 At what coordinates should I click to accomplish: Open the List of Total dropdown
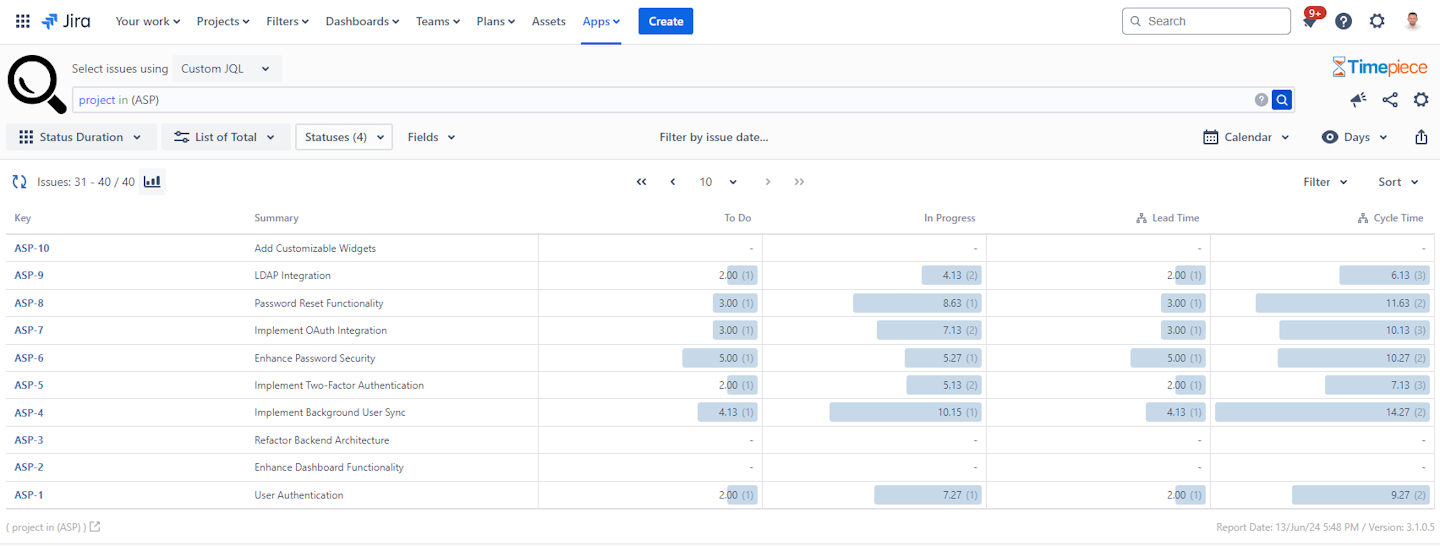click(226, 137)
